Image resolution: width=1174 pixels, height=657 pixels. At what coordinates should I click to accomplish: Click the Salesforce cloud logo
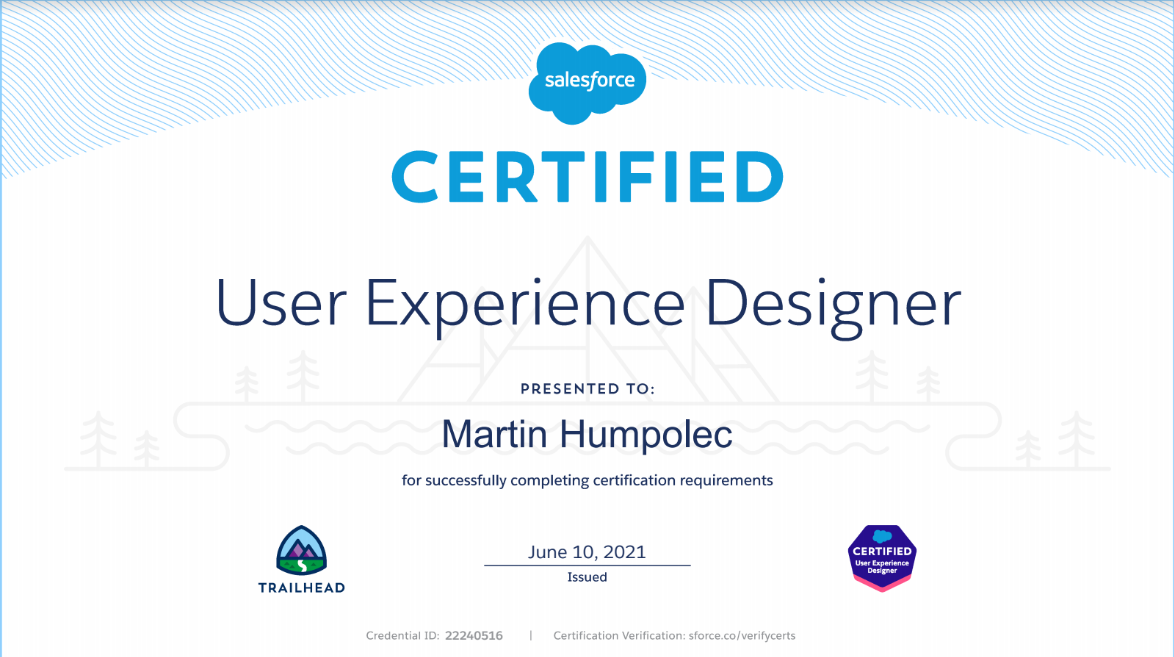point(587,82)
